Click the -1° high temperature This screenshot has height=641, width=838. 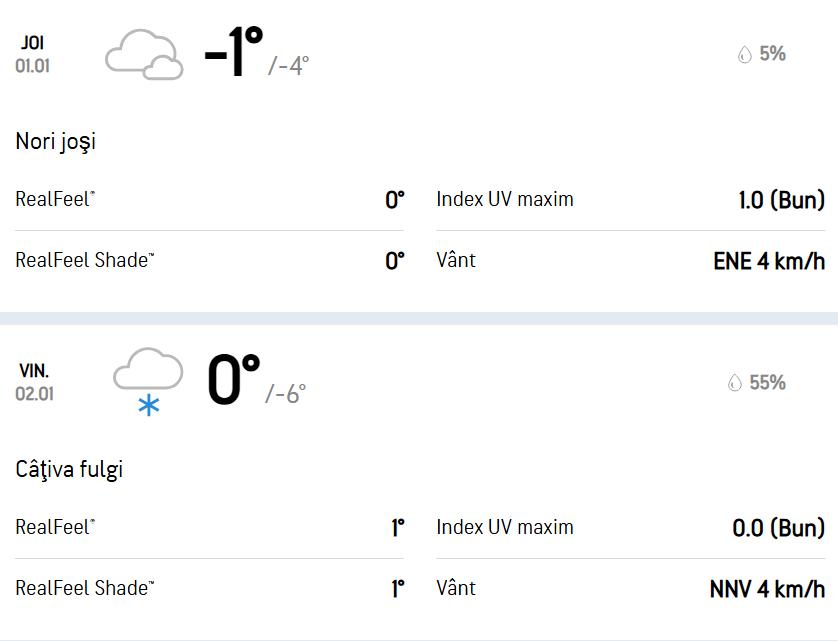tap(233, 53)
